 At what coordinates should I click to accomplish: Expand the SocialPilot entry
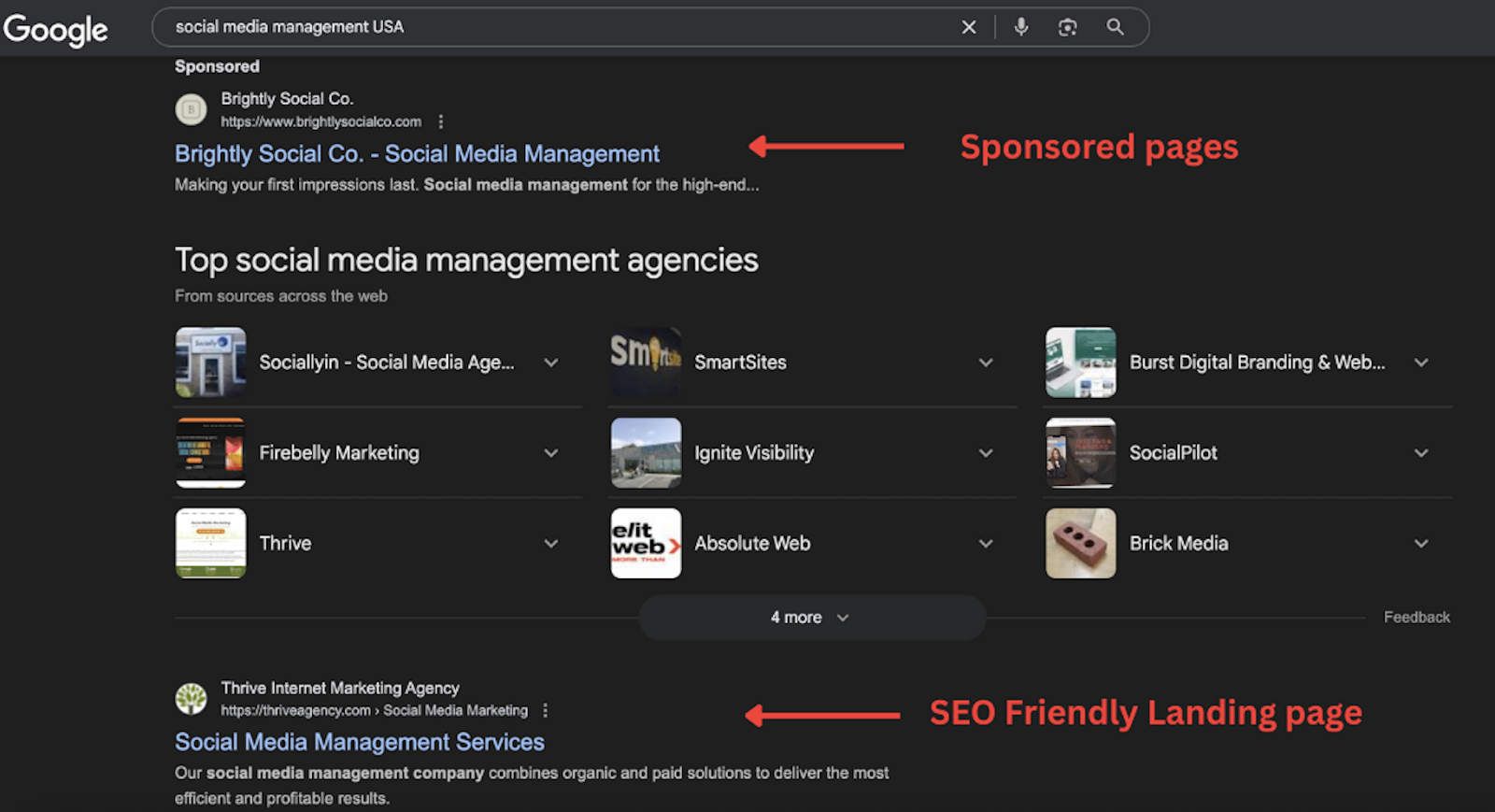pyautogui.click(x=1421, y=453)
